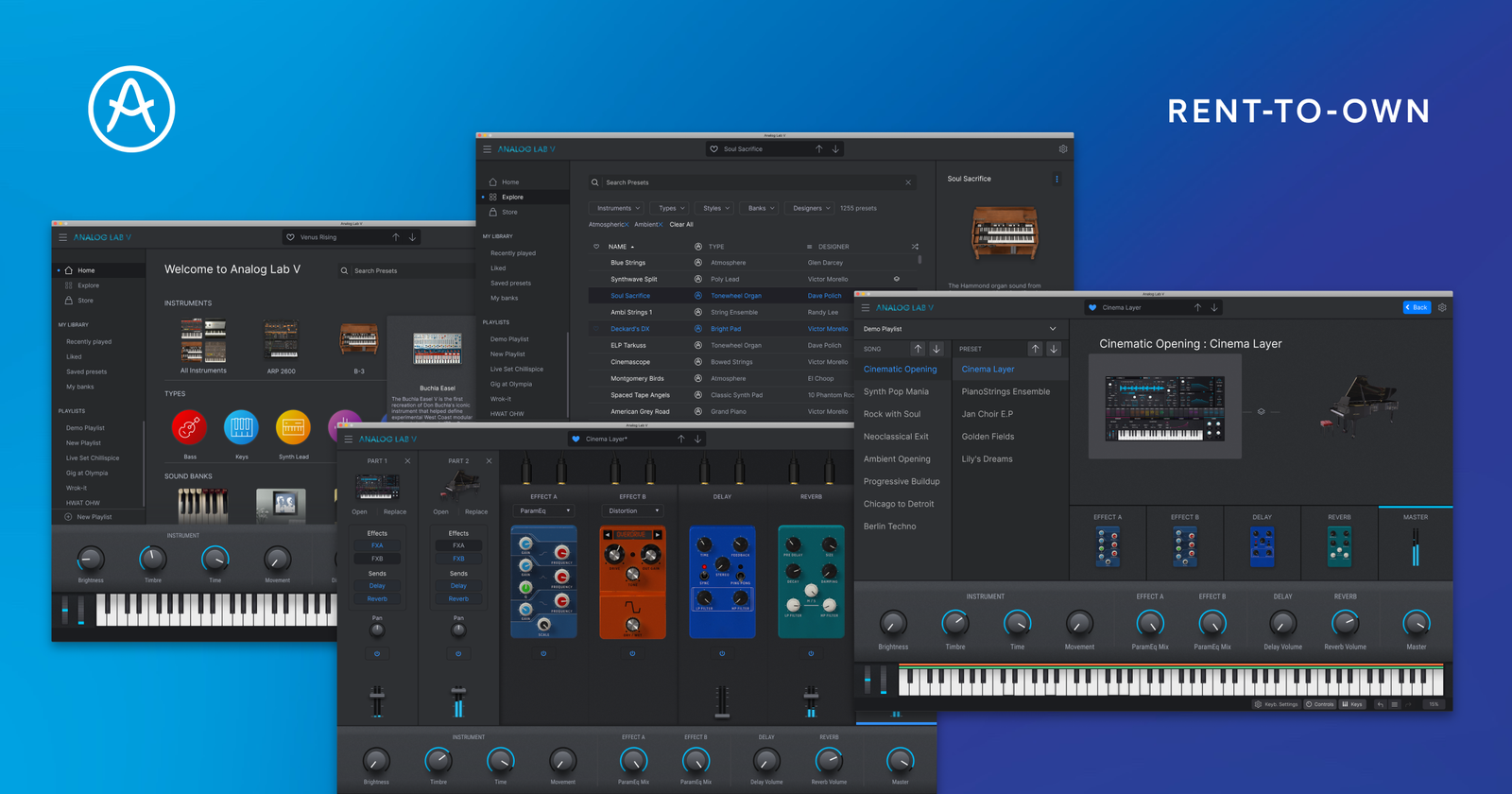Expand the Types filter dropdown
Viewport: 1512px width, 794px height.
click(x=671, y=208)
